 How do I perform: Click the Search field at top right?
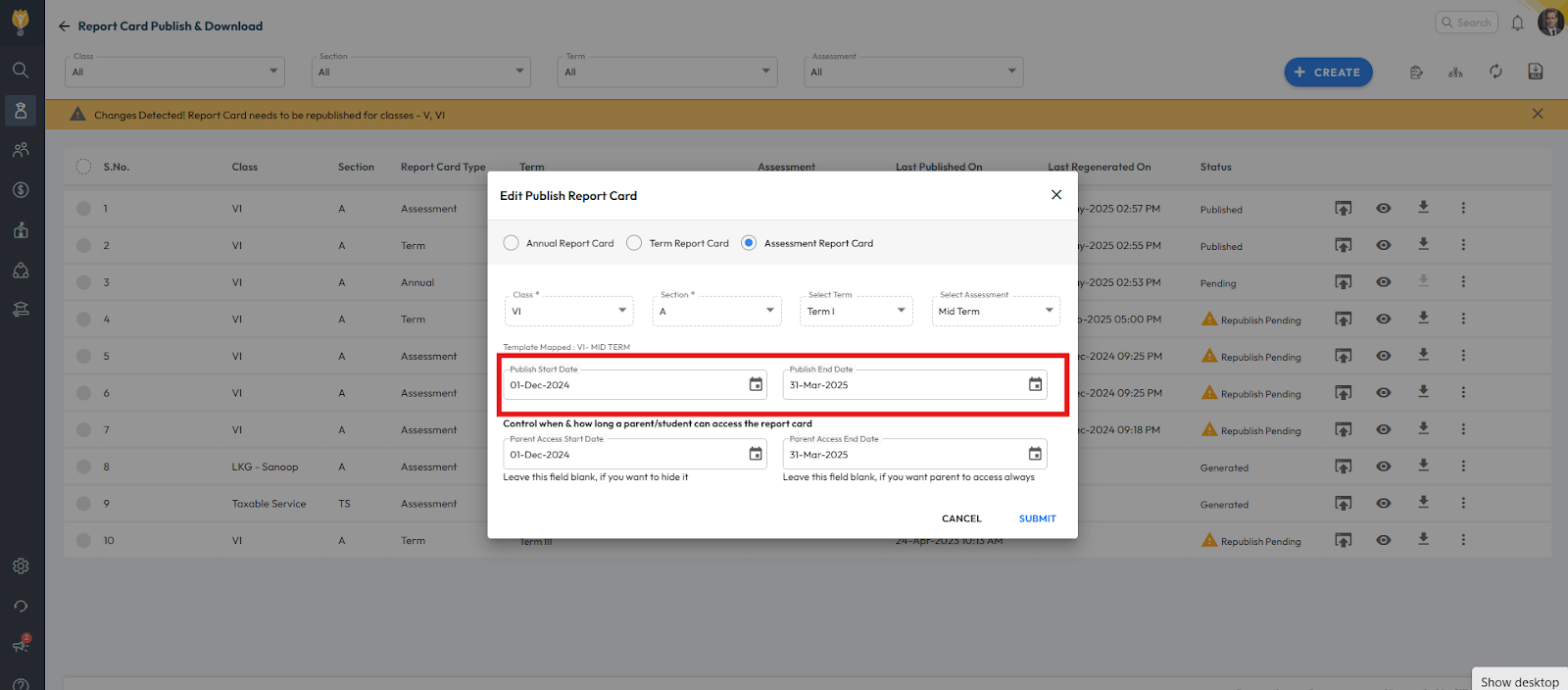click(1467, 23)
